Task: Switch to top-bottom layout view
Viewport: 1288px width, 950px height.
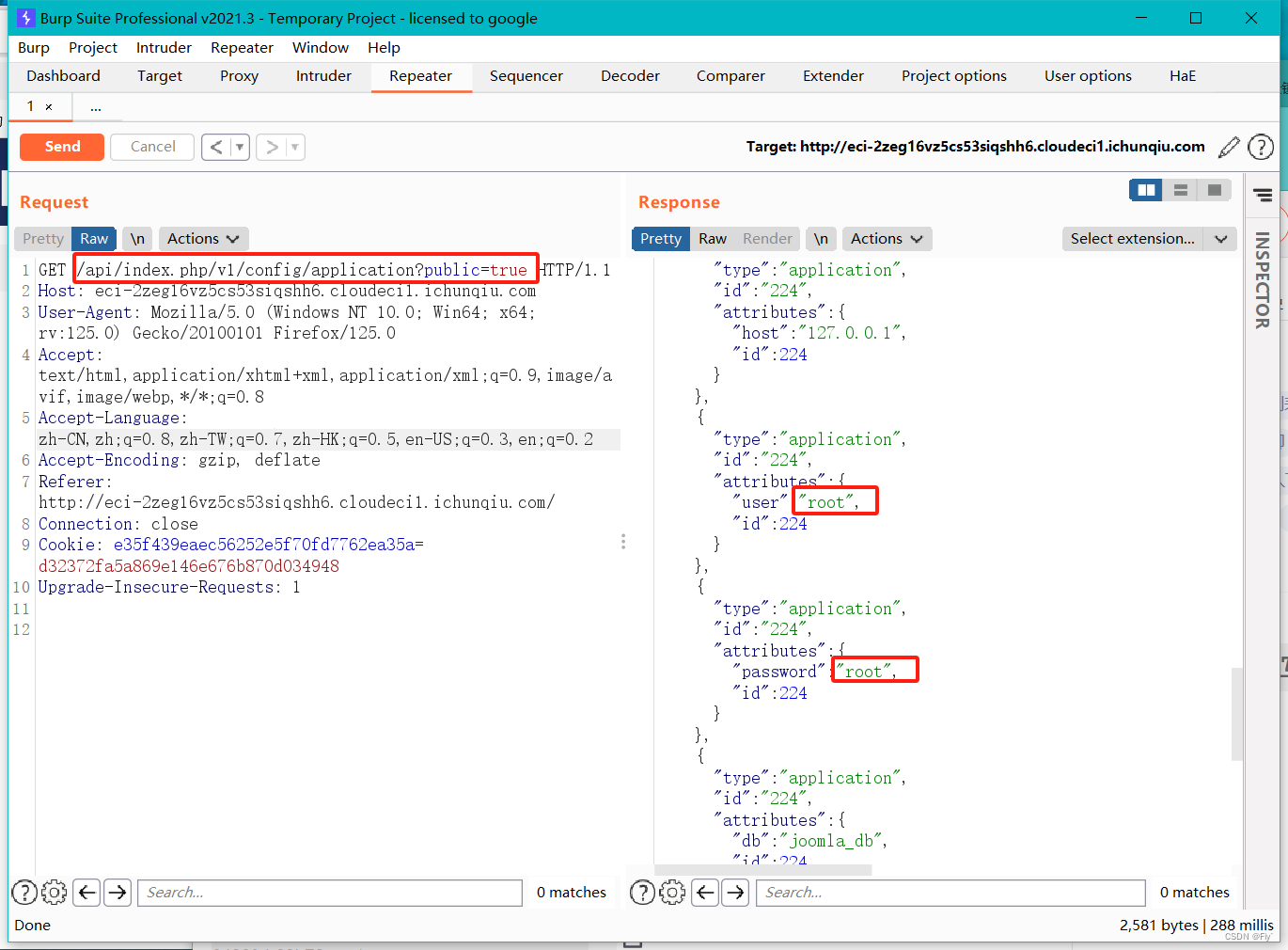Action: pyautogui.click(x=1181, y=190)
